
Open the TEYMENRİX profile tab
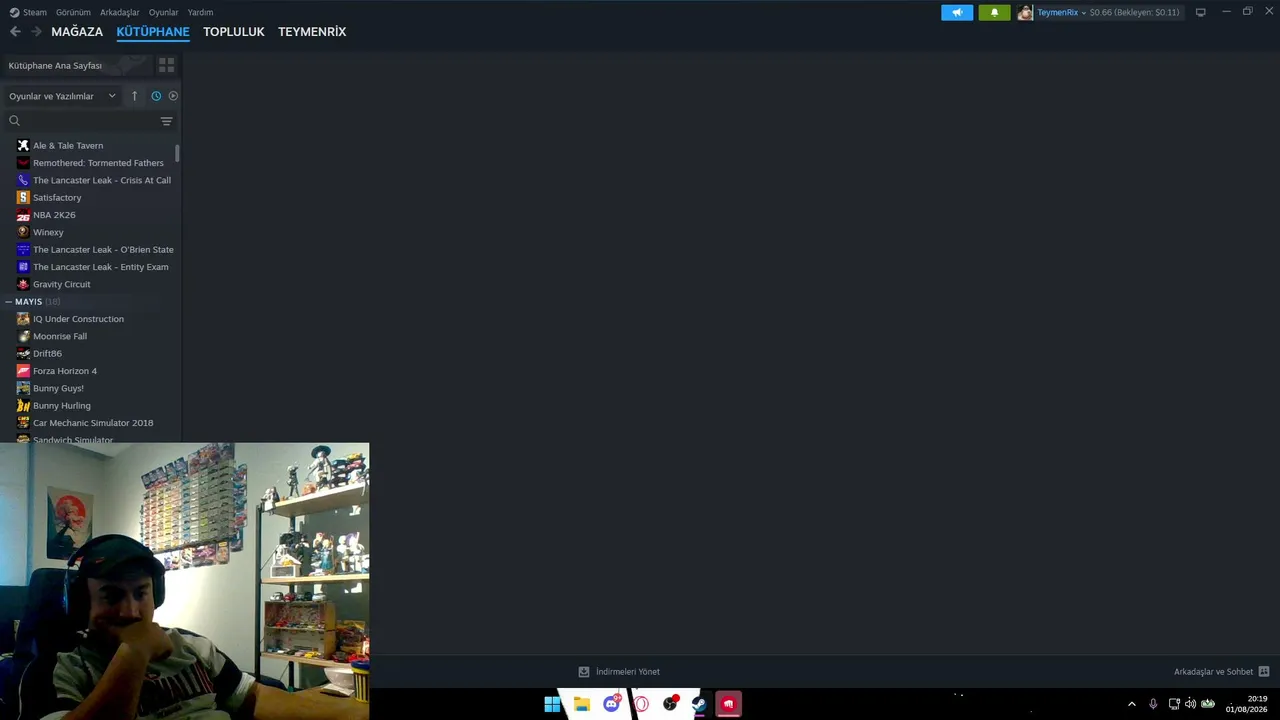click(x=312, y=32)
